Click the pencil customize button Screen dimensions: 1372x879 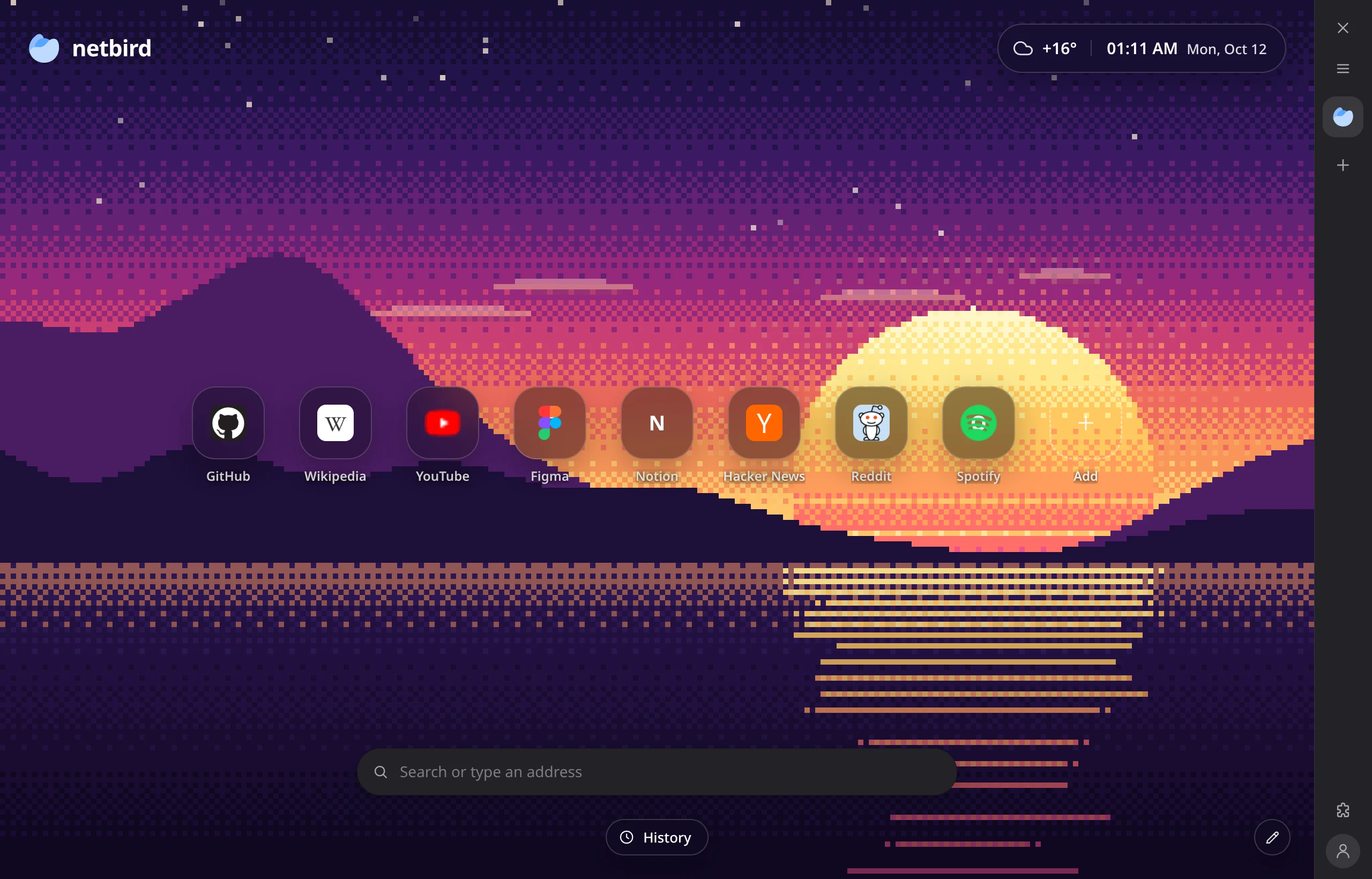(1272, 837)
